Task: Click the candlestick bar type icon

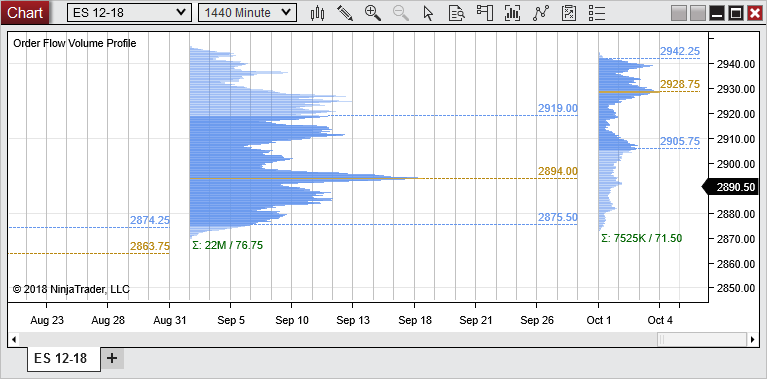Action: pos(317,13)
